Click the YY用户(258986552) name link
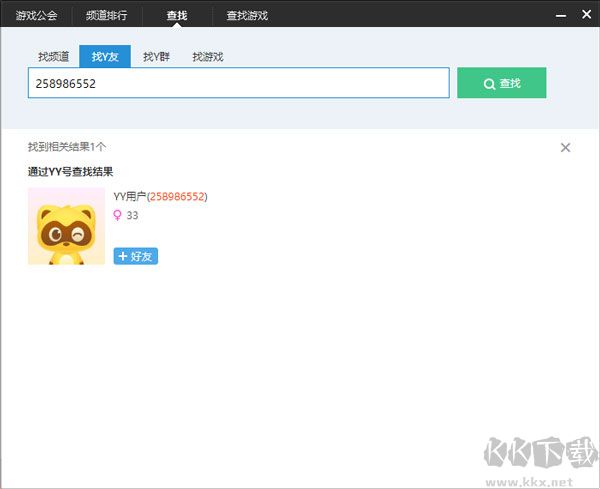Image resolution: width=600 pixels, height=489 pixels. (x=160, y=196)
